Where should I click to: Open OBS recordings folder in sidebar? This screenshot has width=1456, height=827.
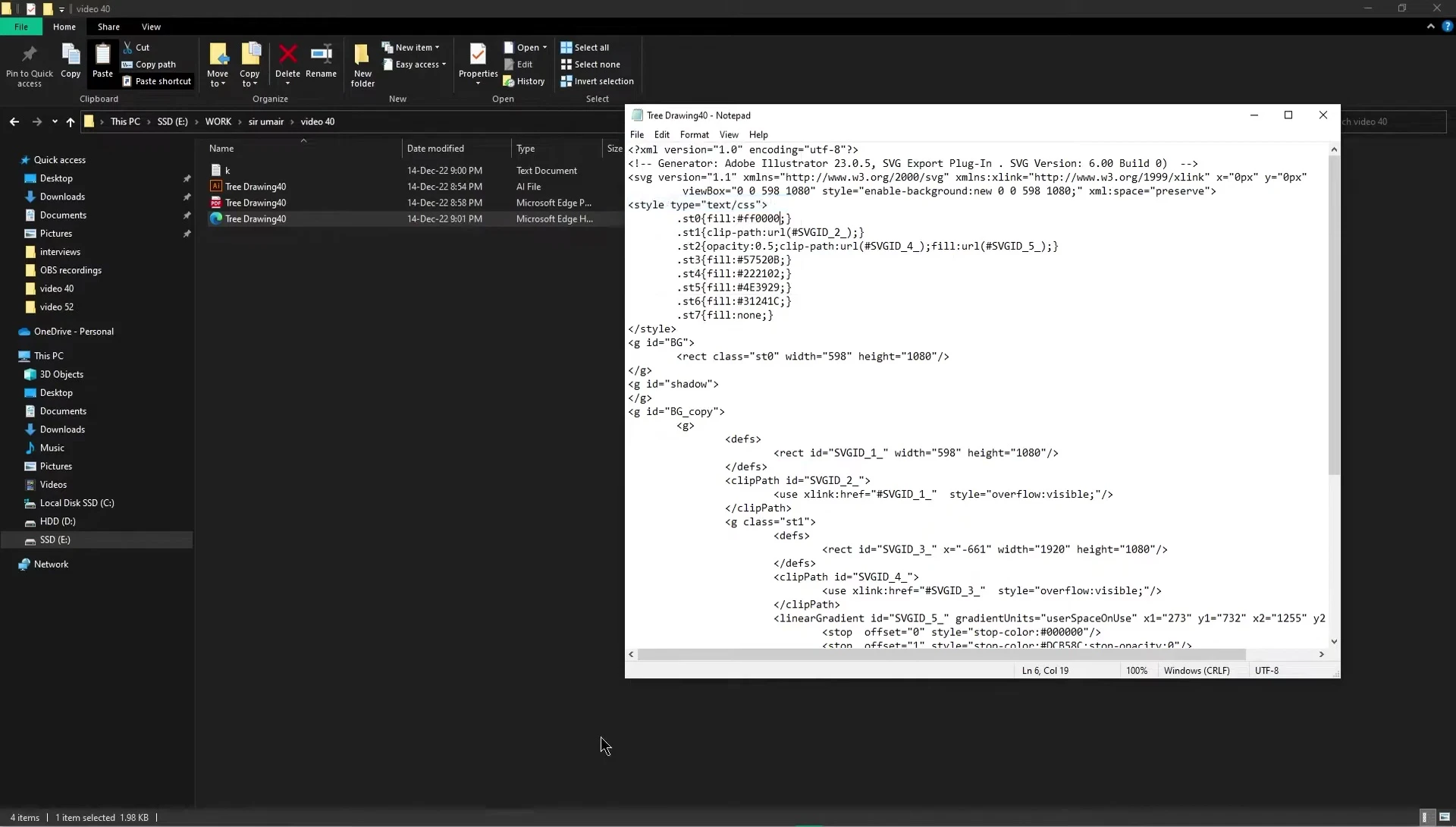(x=71, y=270)
